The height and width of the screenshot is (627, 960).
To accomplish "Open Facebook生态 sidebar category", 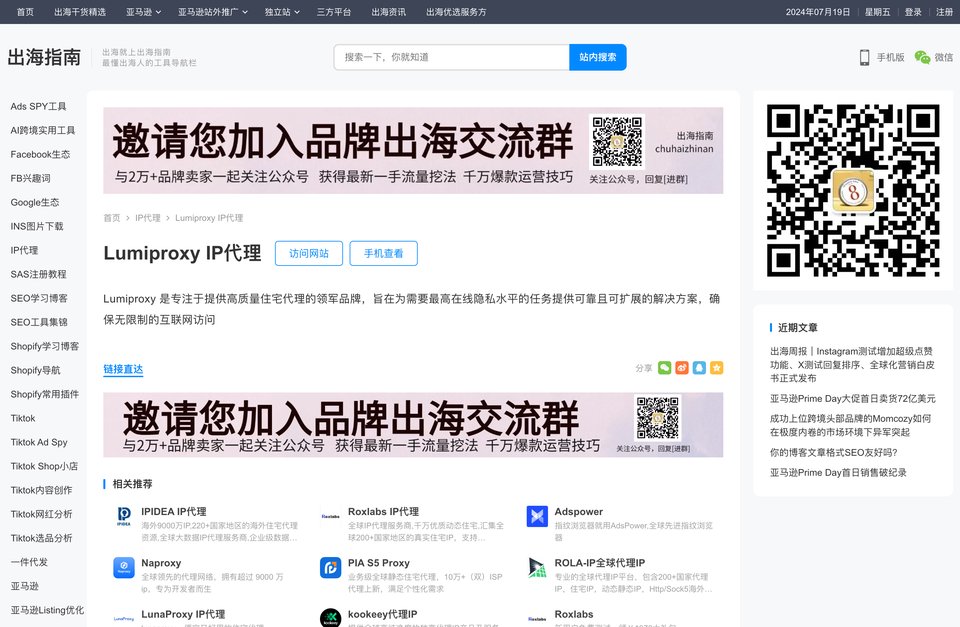I will tap(40, 154).
